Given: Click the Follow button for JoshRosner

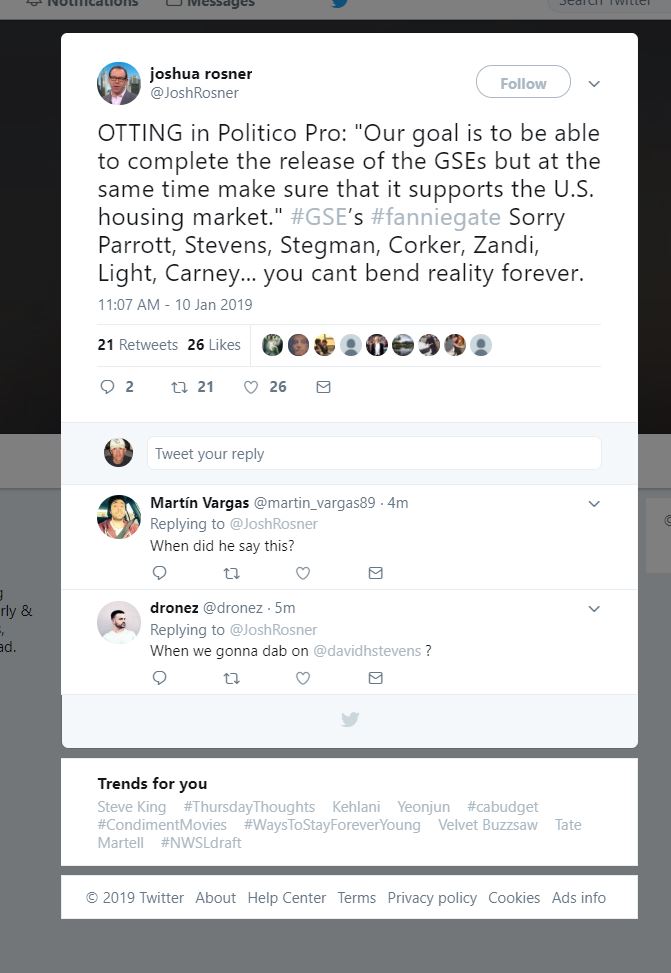Looking at the screenshot, I should 523,83.
